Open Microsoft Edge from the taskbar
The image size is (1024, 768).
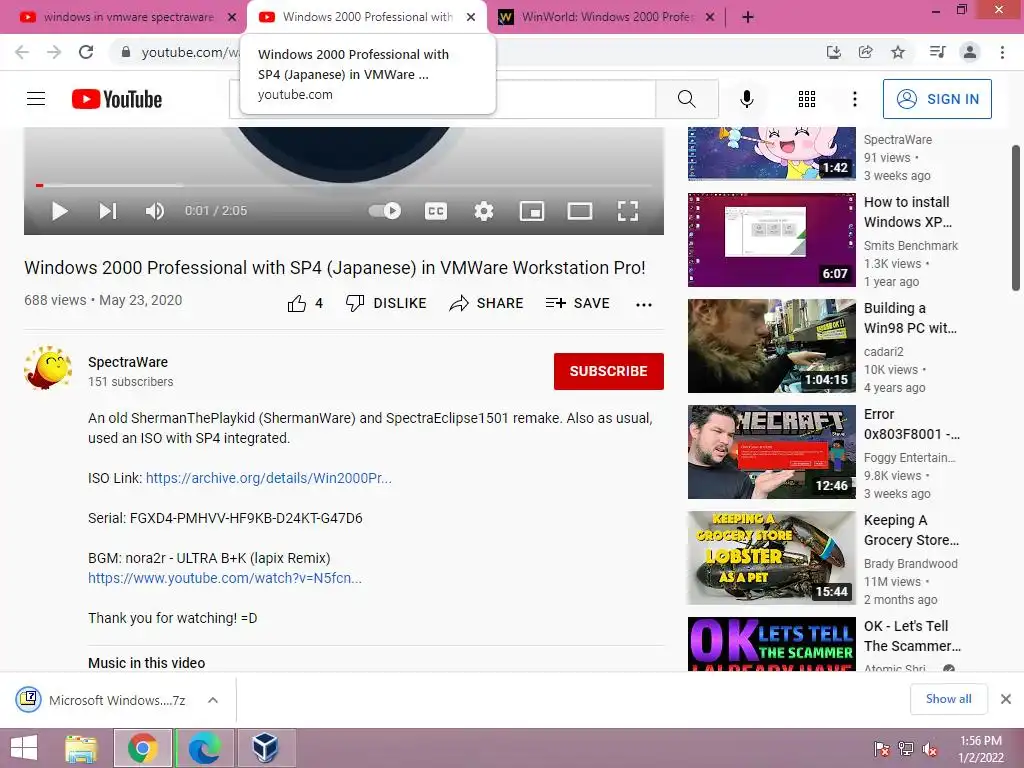pyautogui.click(x=204, y=748)
